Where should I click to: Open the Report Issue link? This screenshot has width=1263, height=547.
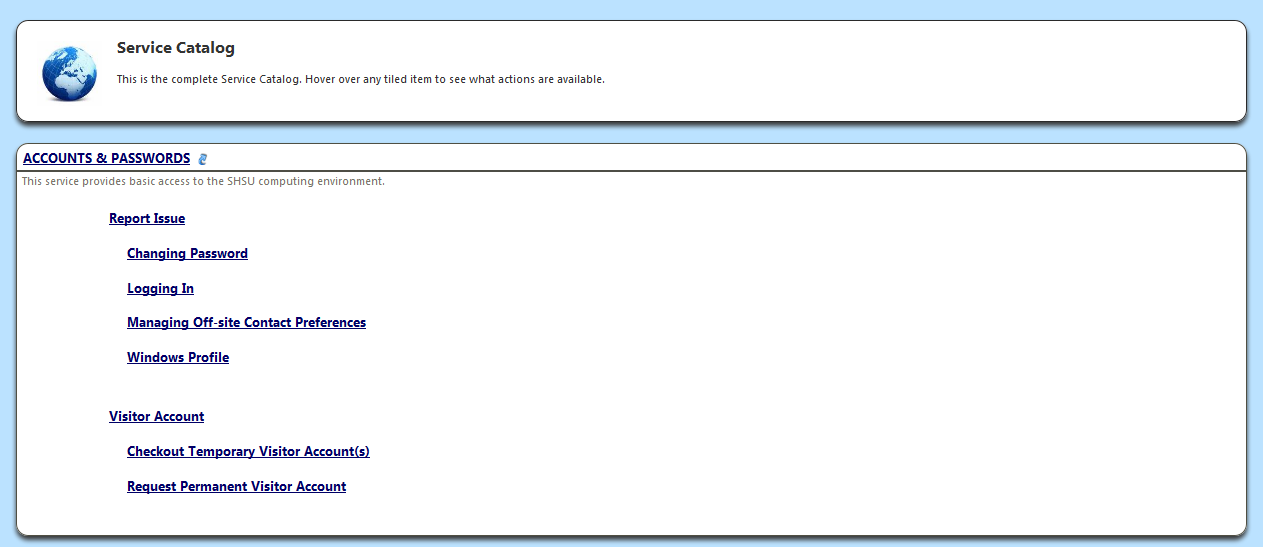(147, 218)
